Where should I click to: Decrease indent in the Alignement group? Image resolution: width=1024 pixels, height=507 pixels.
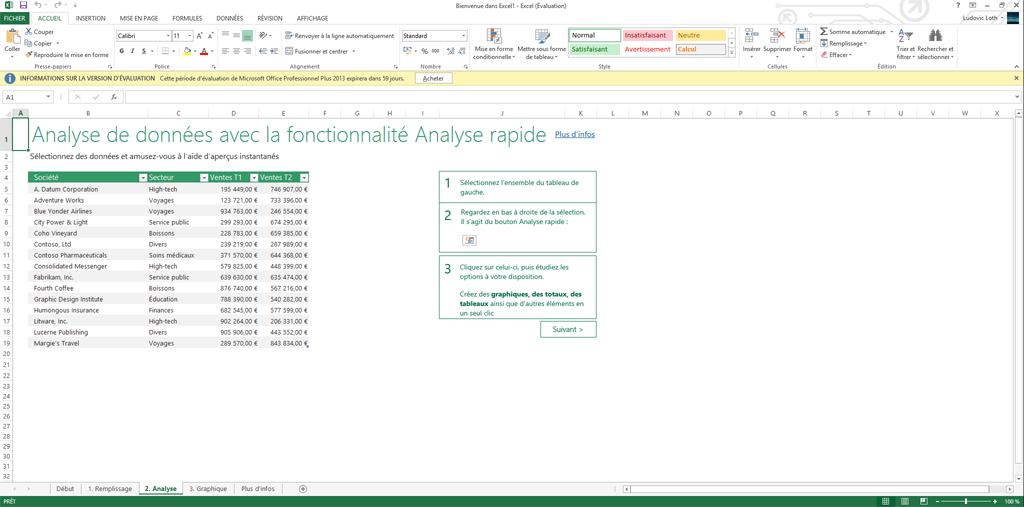[263, 51]
